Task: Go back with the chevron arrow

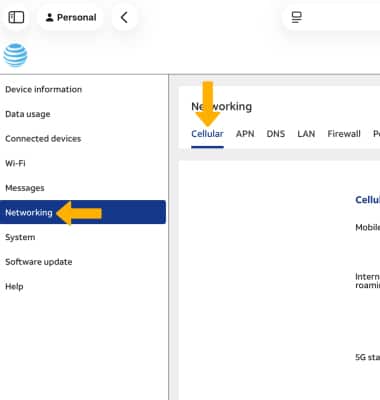Action: (124, 17)
